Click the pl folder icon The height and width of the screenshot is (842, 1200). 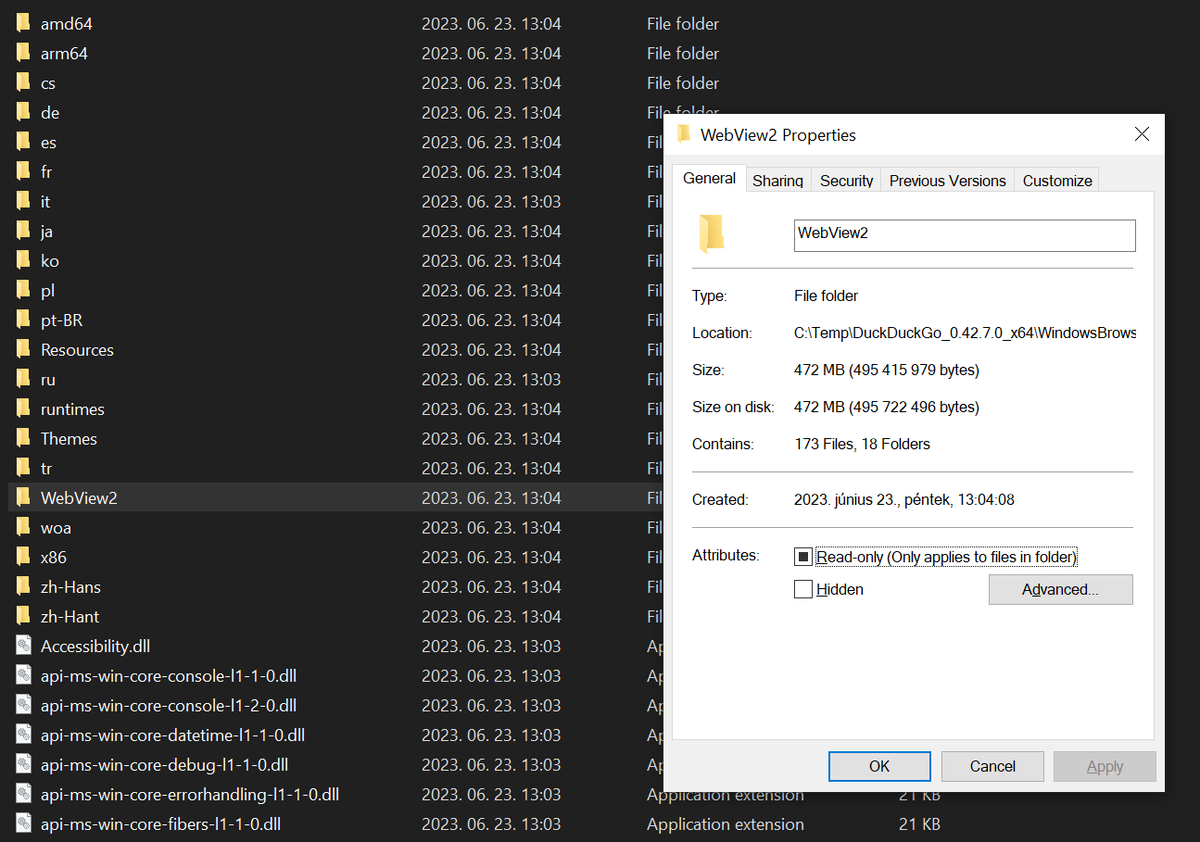point(24,290)
